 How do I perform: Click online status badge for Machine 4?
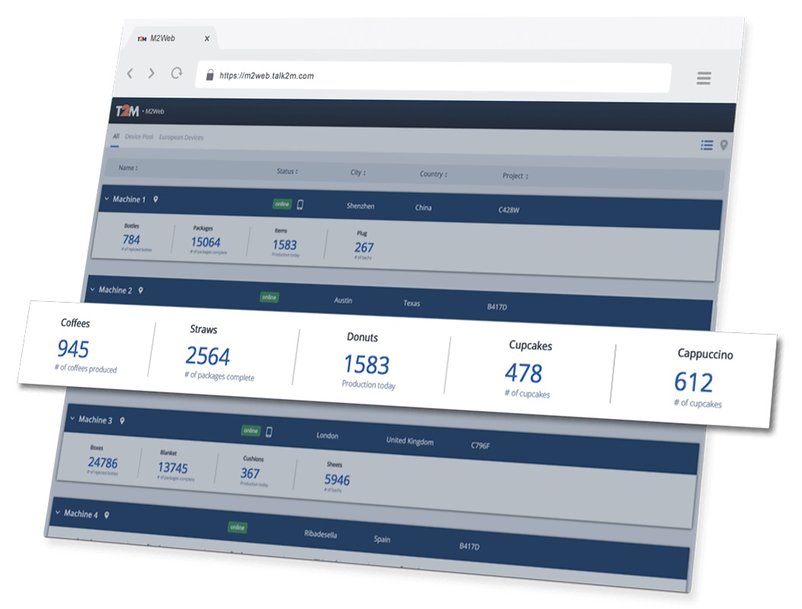[x=237, y=527]
